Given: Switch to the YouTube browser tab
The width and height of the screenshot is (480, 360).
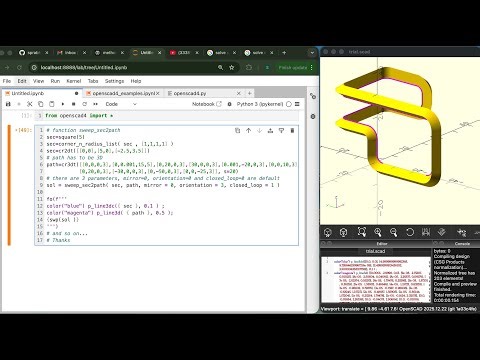Looking at the screenshot, I should [183, 53].
